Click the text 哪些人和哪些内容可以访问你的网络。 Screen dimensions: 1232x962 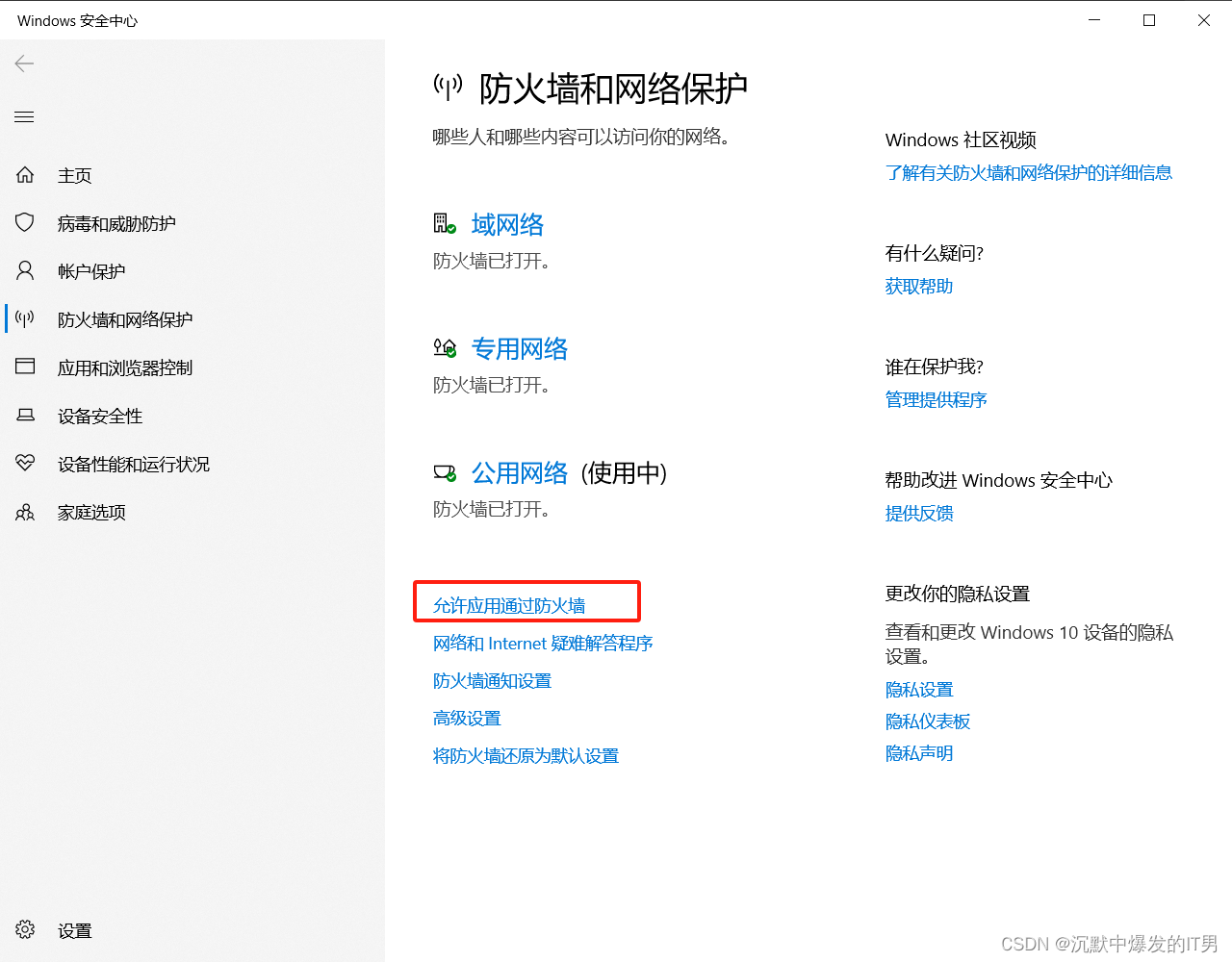click(x=582, y=137)
